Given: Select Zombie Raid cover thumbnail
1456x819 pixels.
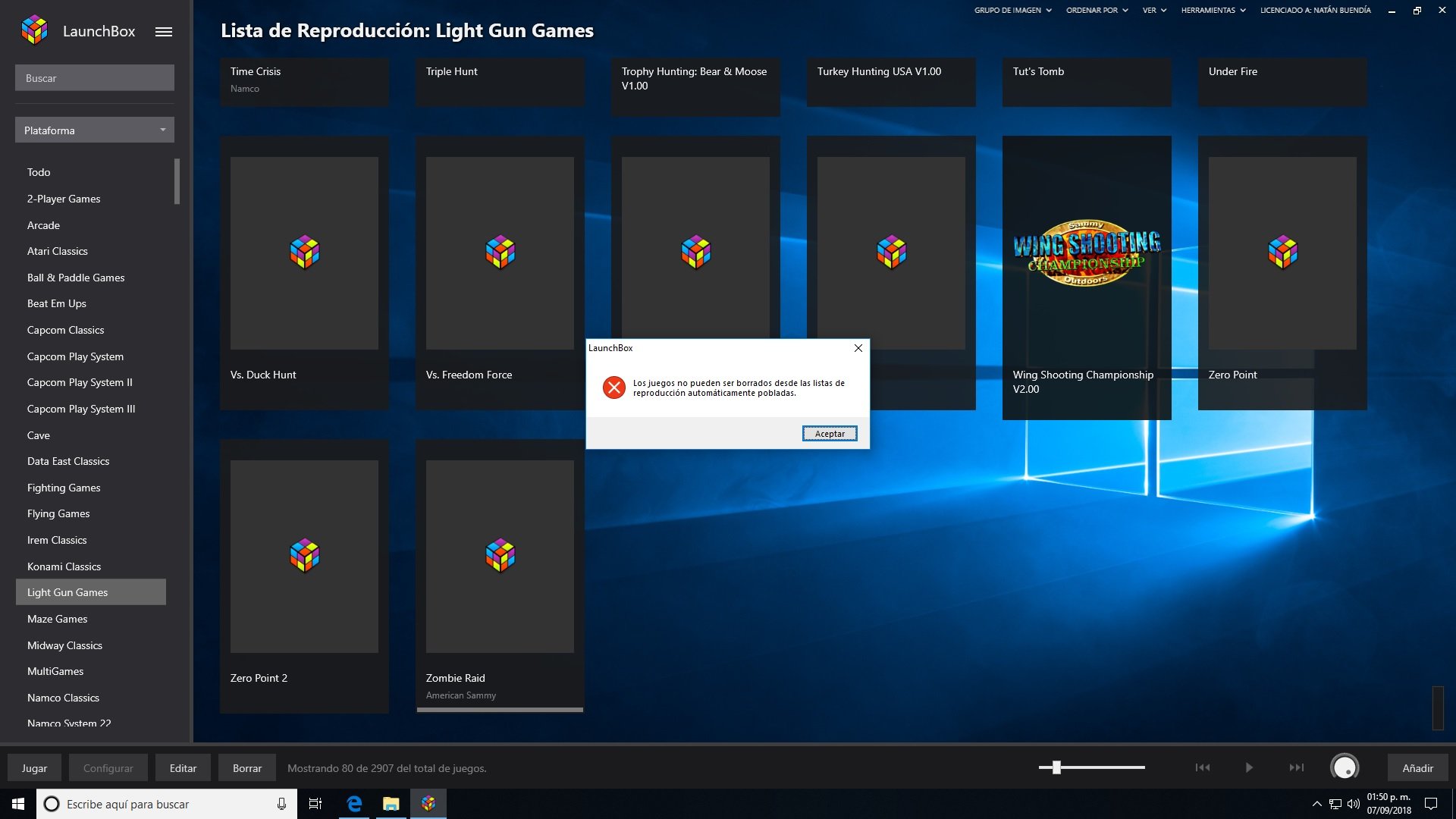Looking at the screenshot, I should [x=500, y=556].
